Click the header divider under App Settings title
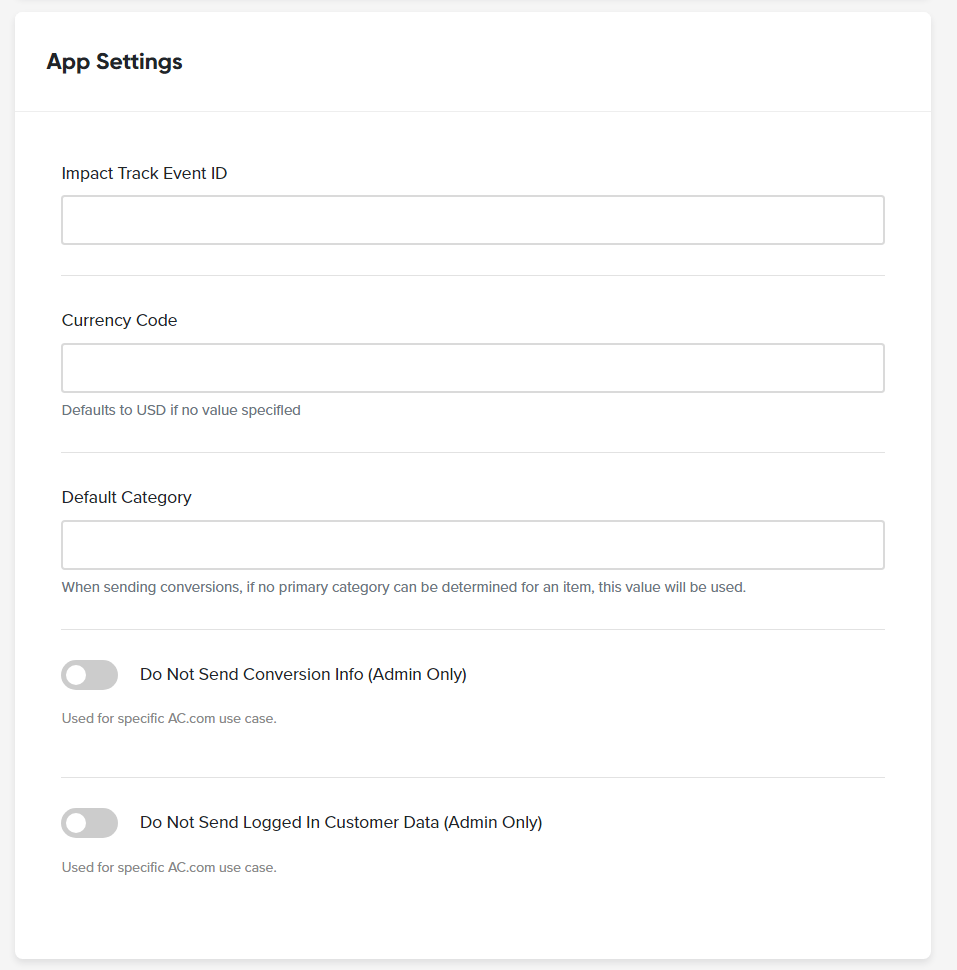957x970 pixels. click(473, 111)
